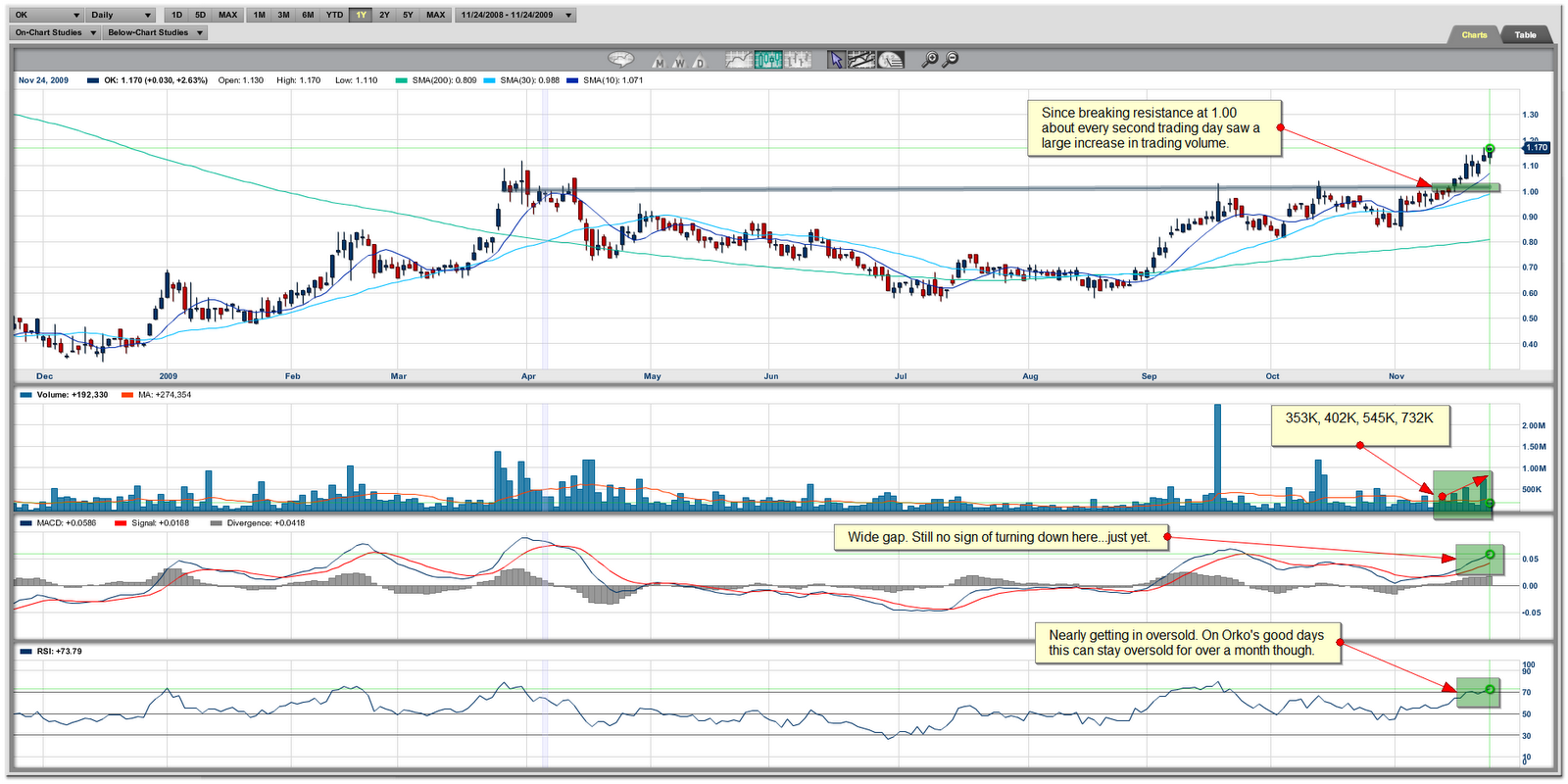Click the 1.170 current price tag
This screenshot has width=1568, height=784.
(1536, 148)
